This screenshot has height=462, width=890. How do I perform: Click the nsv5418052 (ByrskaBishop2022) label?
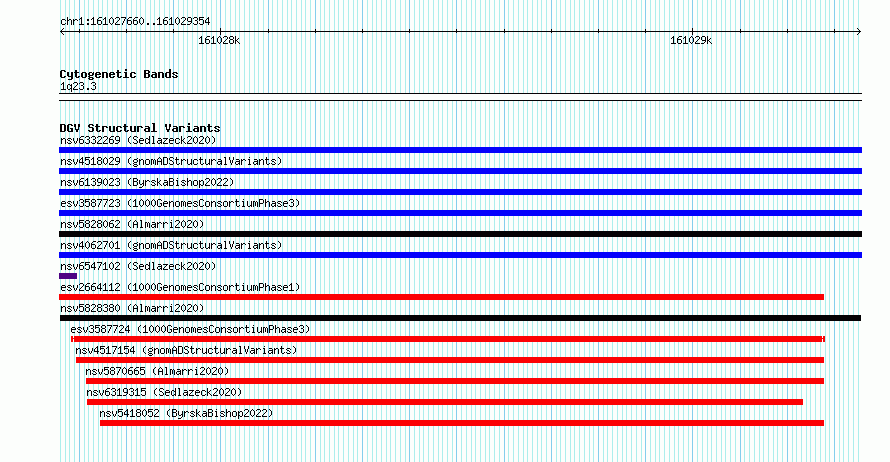186,413
